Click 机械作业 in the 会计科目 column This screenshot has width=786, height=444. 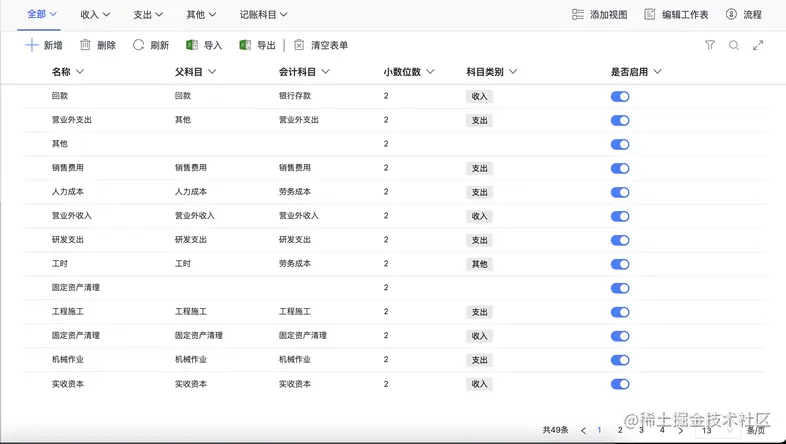(x=295, y=359)
